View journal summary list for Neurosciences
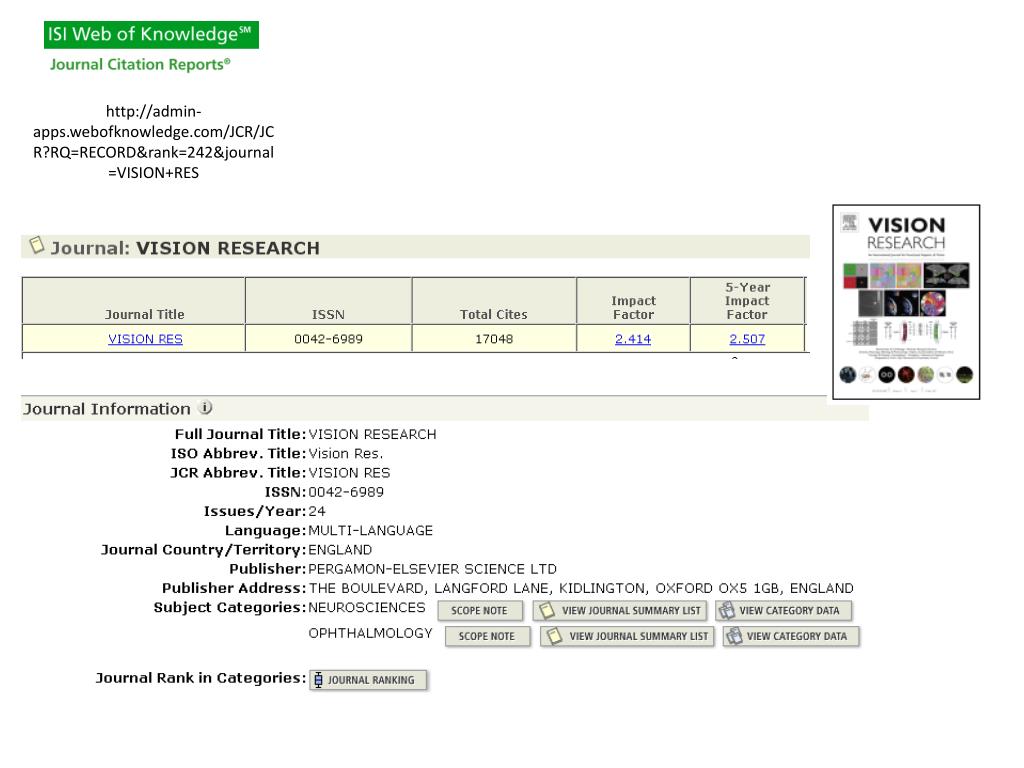Image resolution: width=1024 pixels, height=768 pixels. pos(620,611)
